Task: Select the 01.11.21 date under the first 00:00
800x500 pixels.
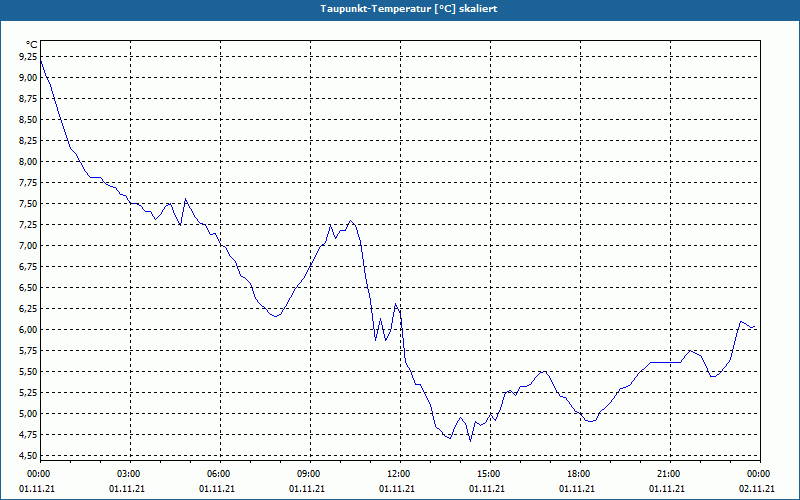Action: pyautogui.click(x=37, y=489)
